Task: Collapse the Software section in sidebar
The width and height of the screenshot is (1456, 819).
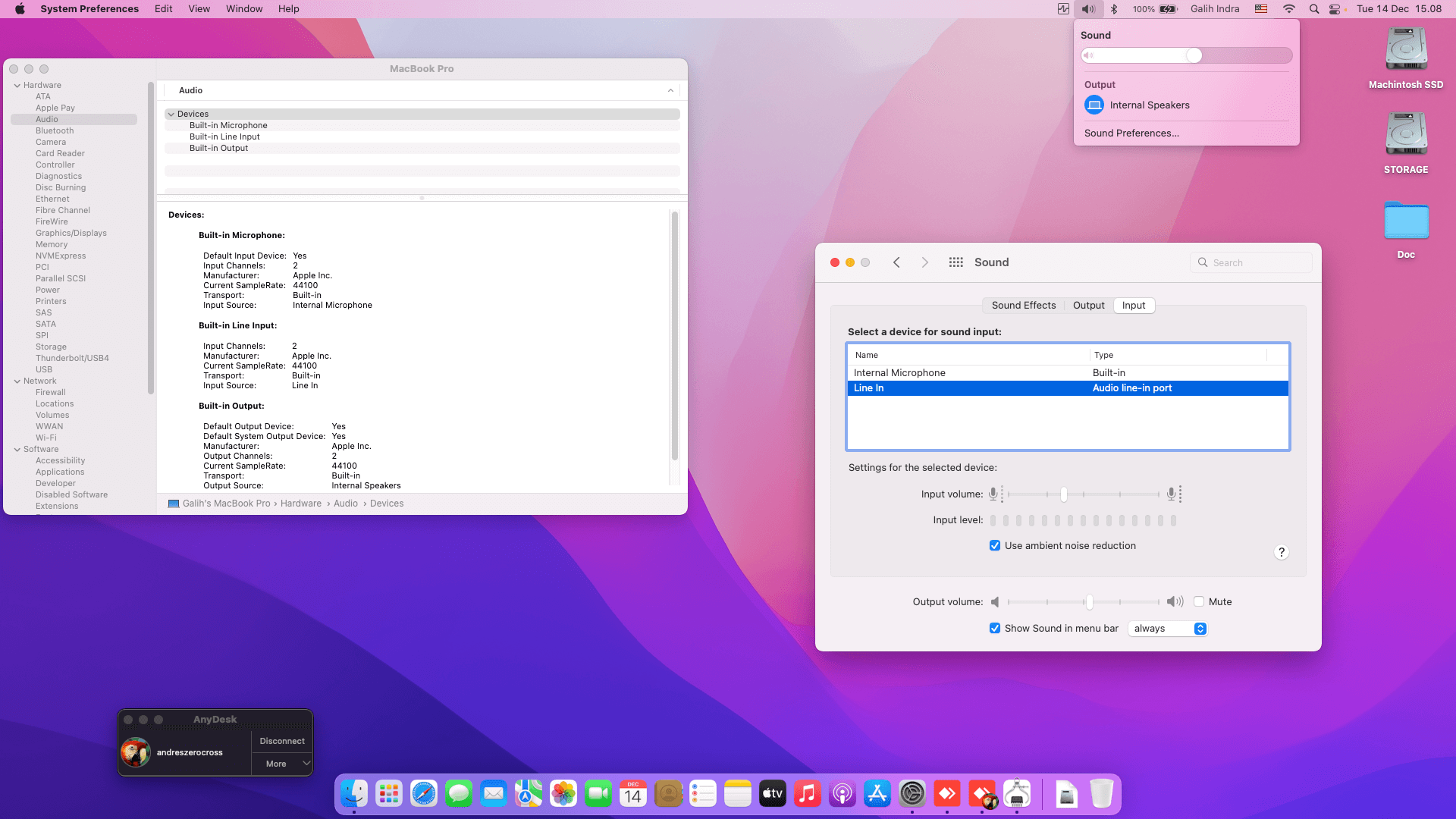Action: [17, 449]
